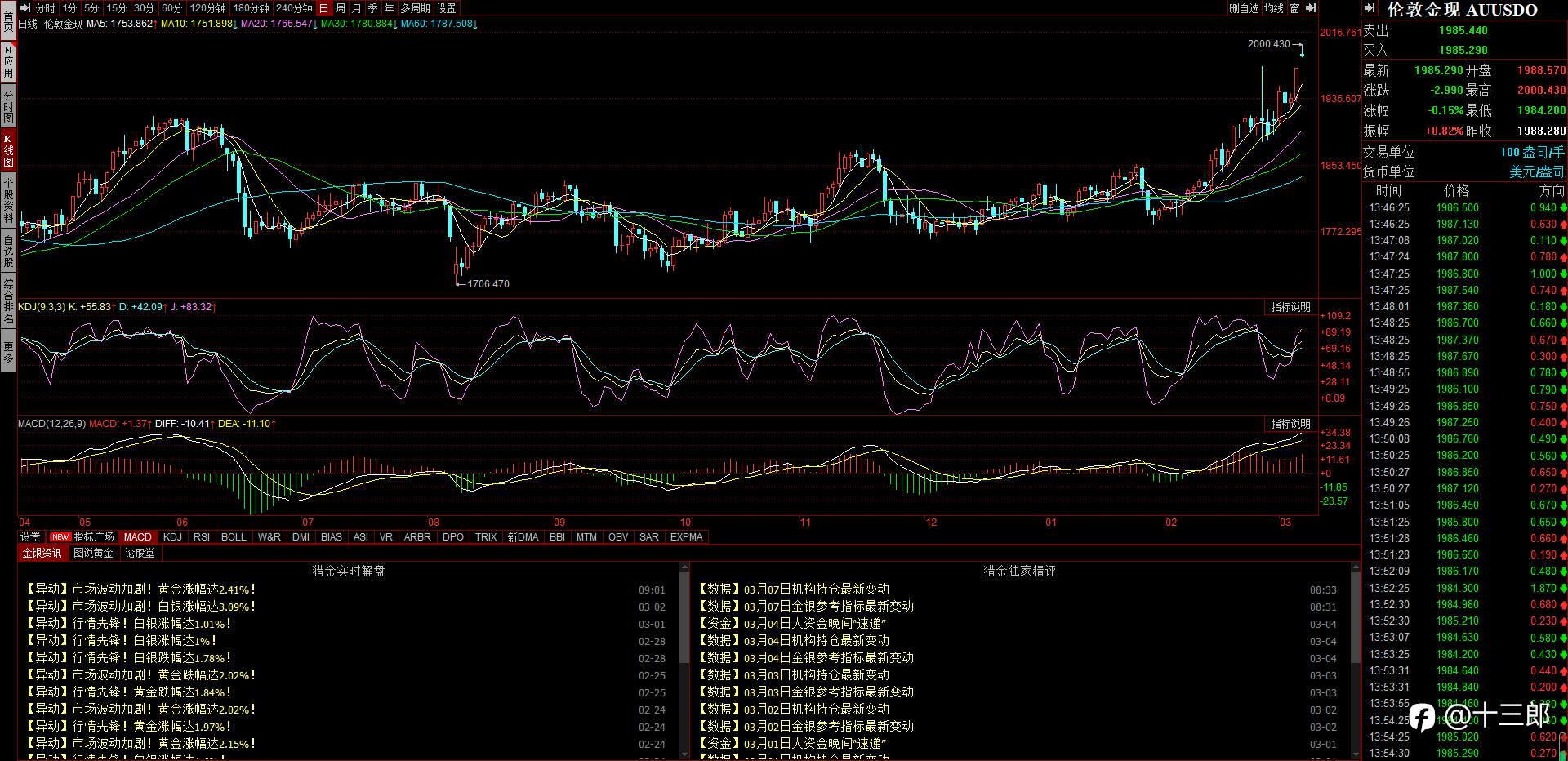1568x761 pixels.
Task: Click the scroll-up arrow of the 猎金实时解盘 news list
Action: coord(684,568)
